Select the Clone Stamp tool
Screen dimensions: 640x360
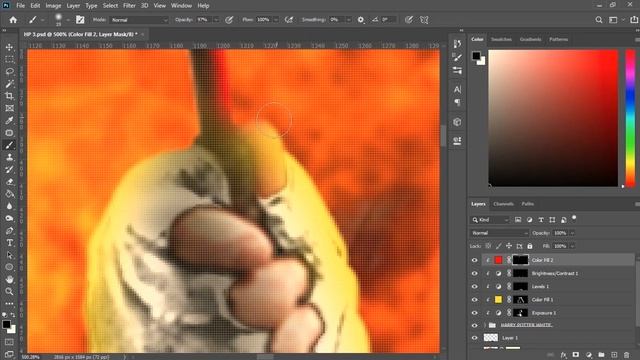pos(9,157)
